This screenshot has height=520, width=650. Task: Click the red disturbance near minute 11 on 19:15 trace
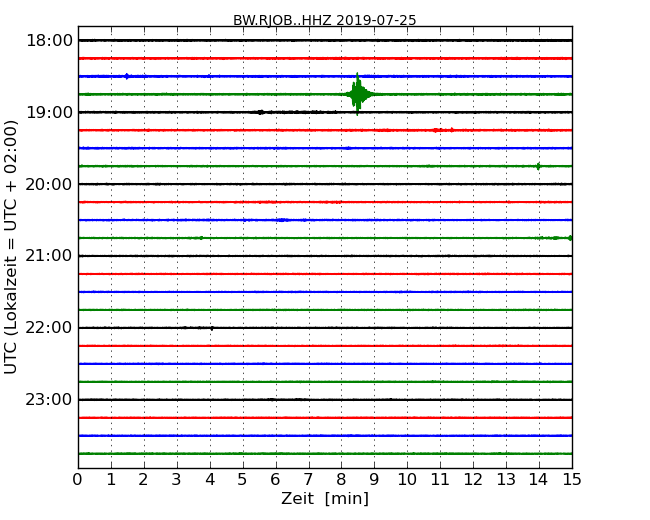[x=443, y=130]
